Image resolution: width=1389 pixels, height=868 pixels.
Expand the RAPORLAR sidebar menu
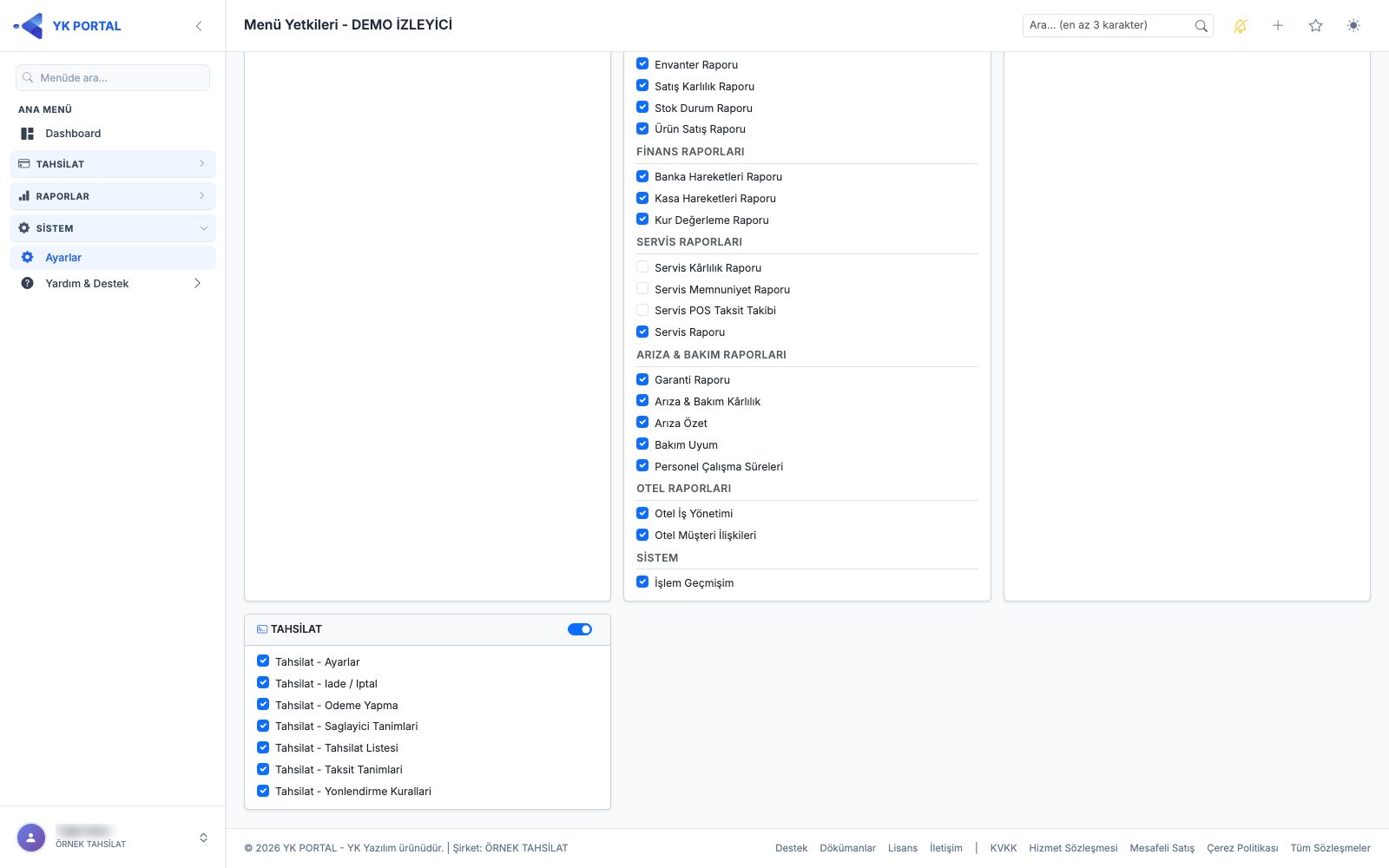[x=113, y=196]
